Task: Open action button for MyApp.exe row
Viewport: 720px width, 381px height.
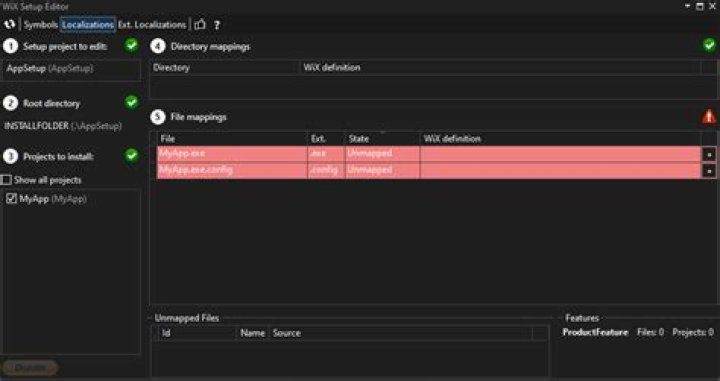Action: click(x=709, y=154)
